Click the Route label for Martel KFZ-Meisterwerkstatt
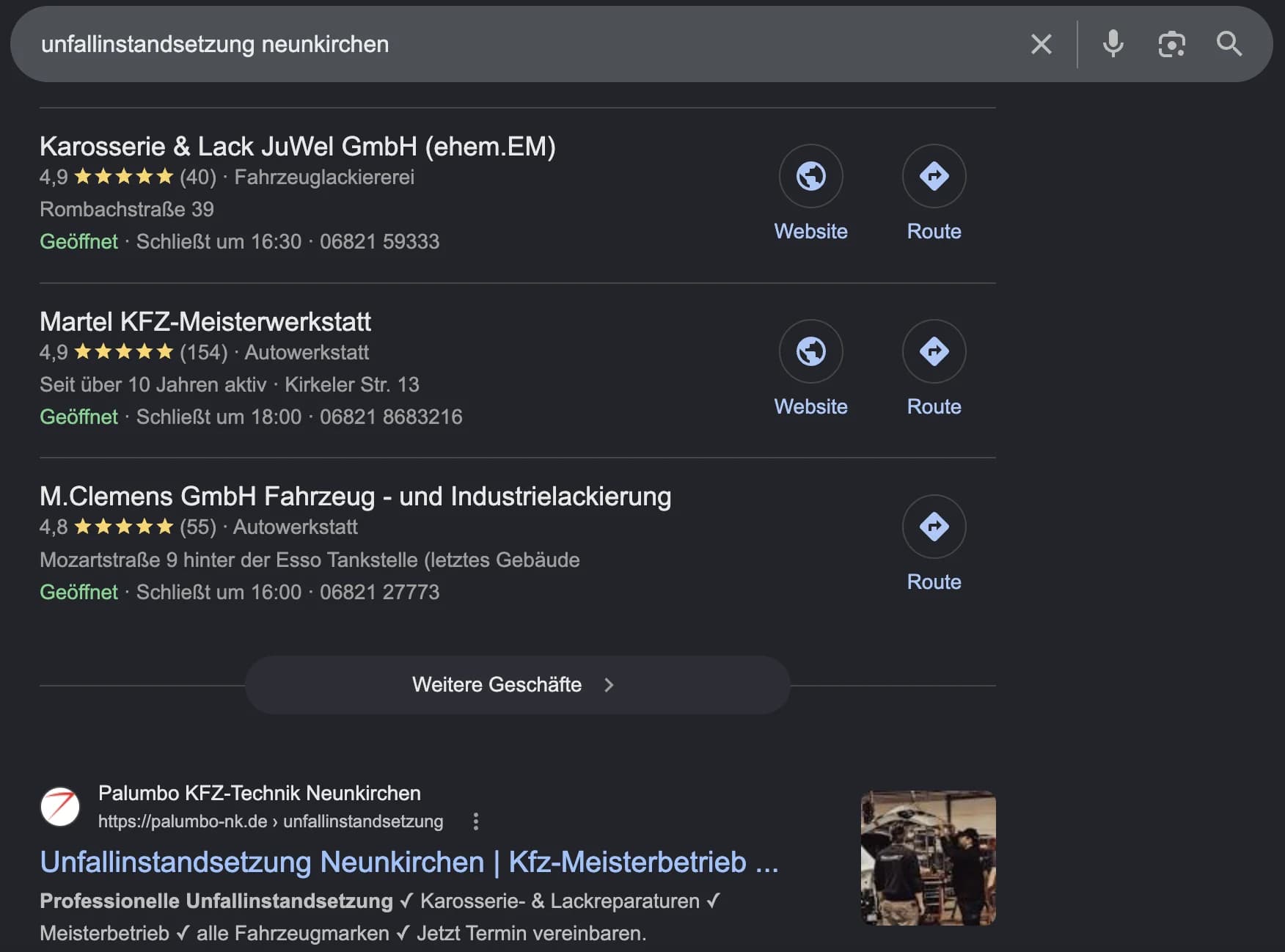Image resolution: width=1285 pixels, height=952 pixels. [x=934, y=407]
